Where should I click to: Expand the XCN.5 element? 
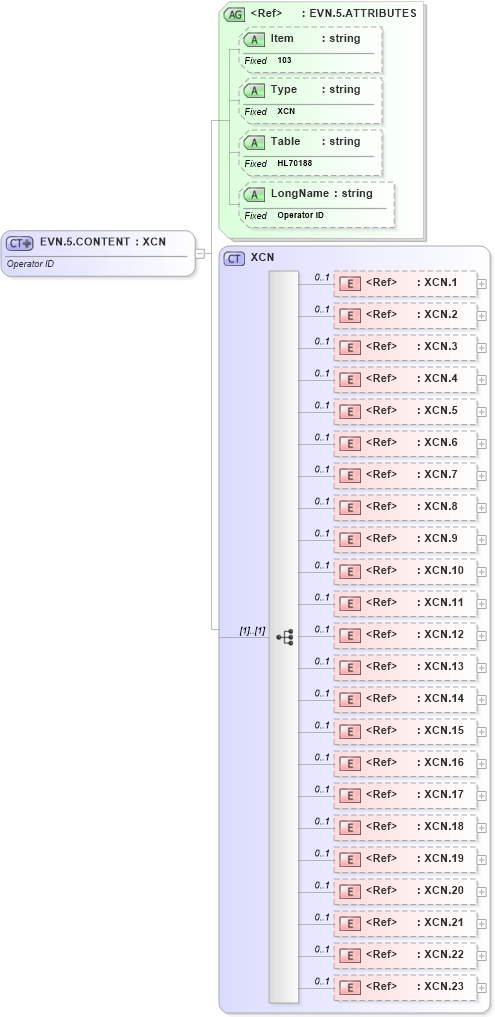click(482, 411)
